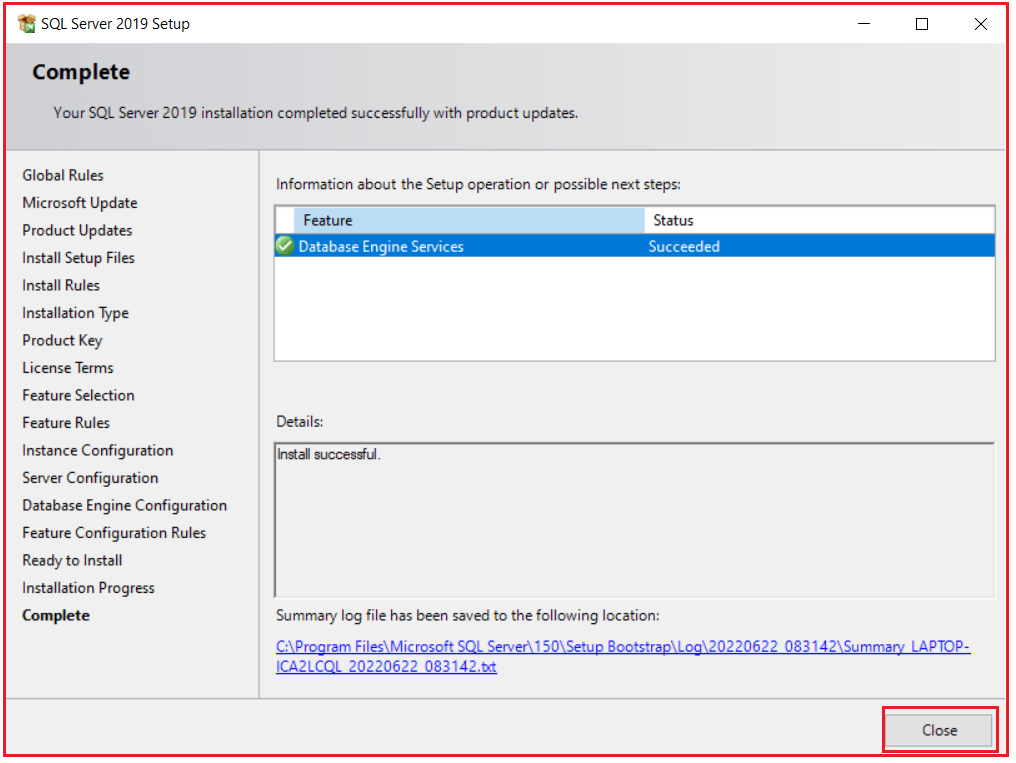Click the green success checkmark icon
The width and height of the screenshot is (1016, 763).
[284, 246]
